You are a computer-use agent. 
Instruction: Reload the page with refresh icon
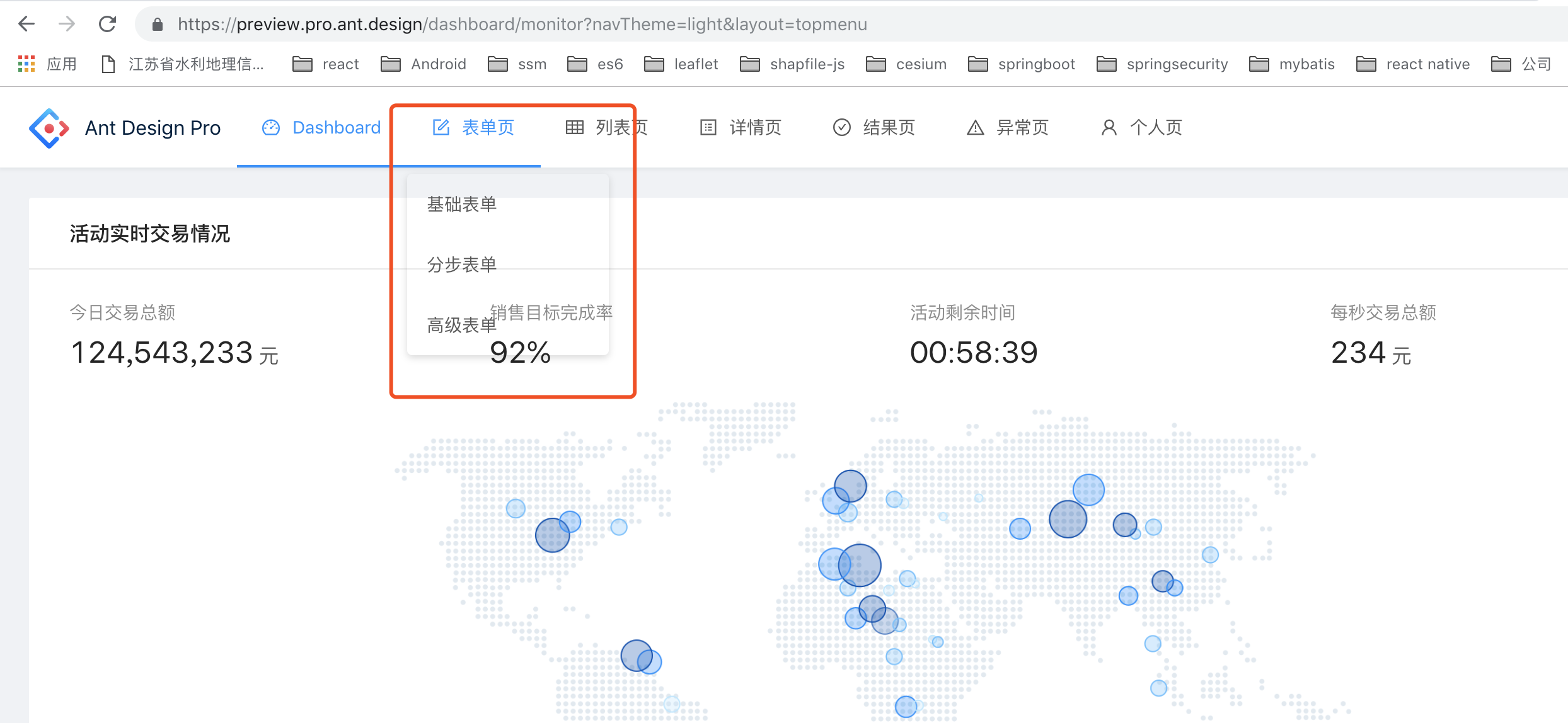pos(108,24)
